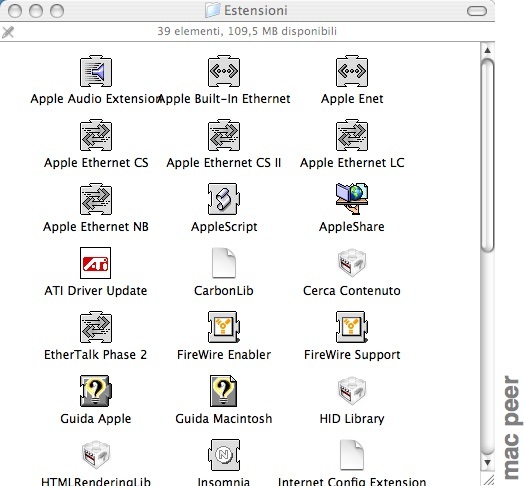Toggle the toolbar pill button
The image size is (524, 486).
click(477, 11)
